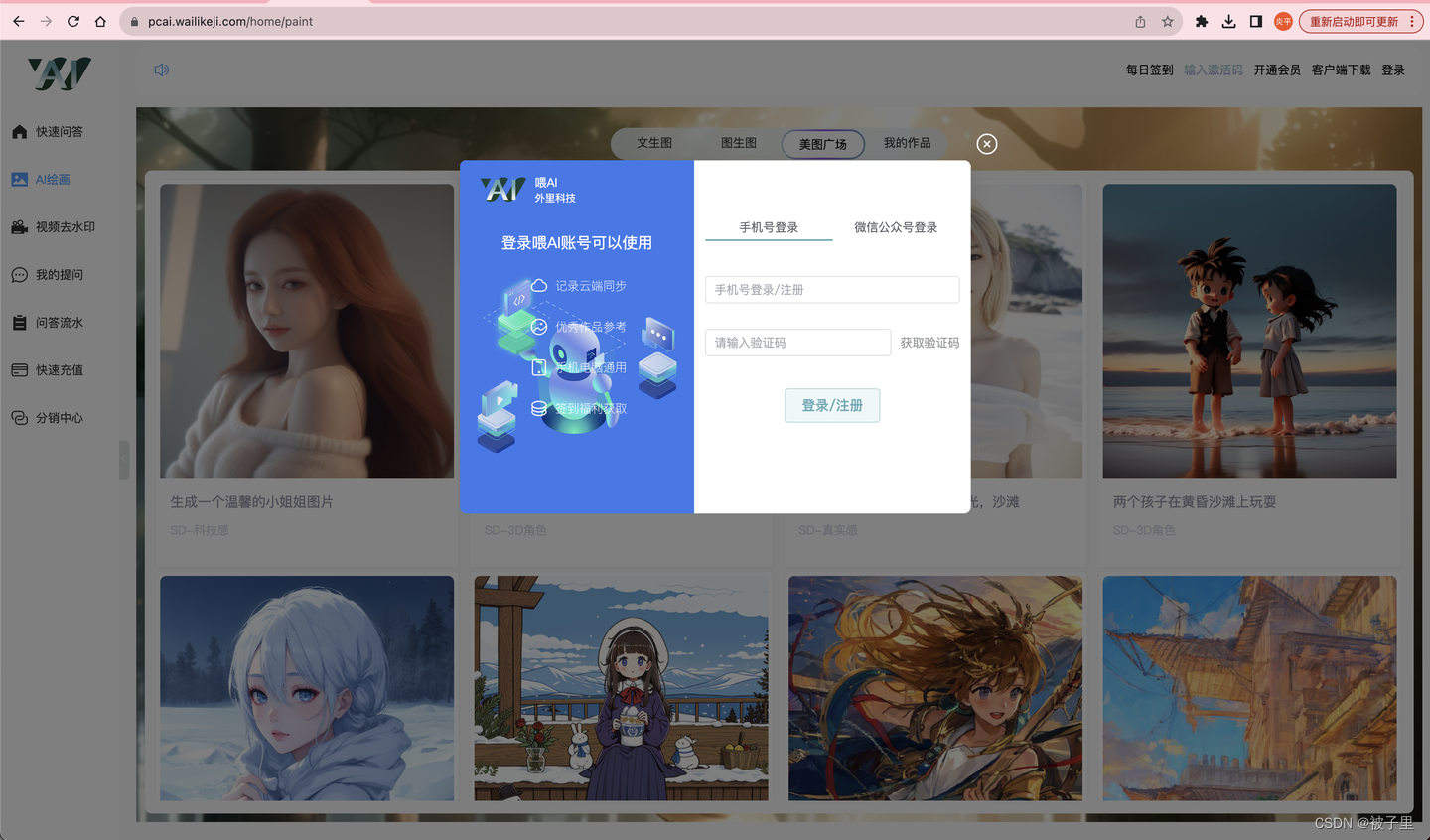The image size is (1430, 840).
Task: Click the browser address bar URL
Action: (x=230, y=21)
